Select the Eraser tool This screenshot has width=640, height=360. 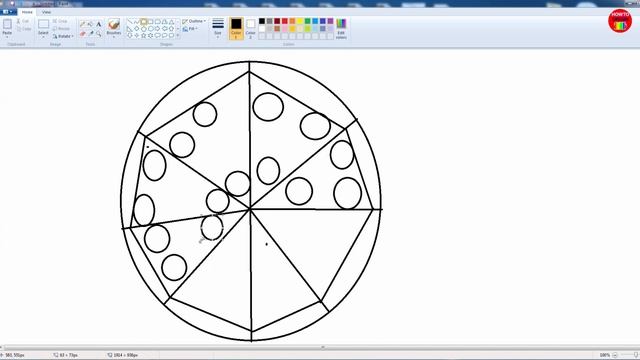pyautogui.click(x=82, y=33)
